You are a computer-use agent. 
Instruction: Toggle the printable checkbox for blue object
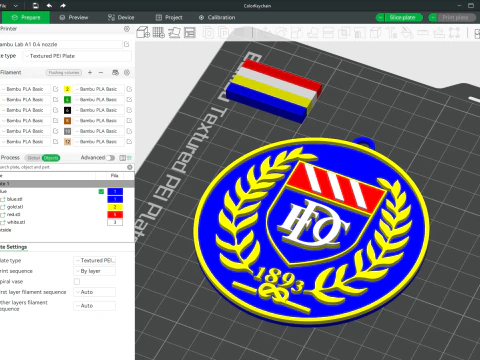click(x=101, y=191)
